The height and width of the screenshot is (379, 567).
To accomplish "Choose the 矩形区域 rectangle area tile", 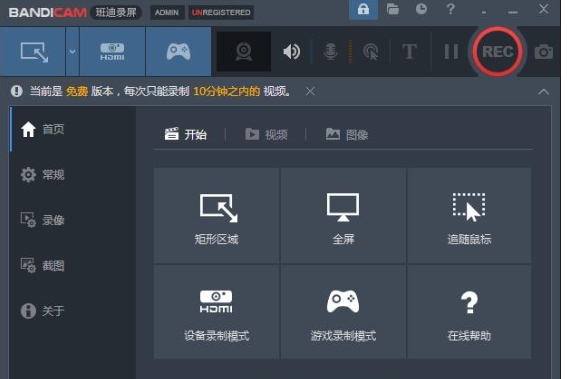I will coord(217,216).
